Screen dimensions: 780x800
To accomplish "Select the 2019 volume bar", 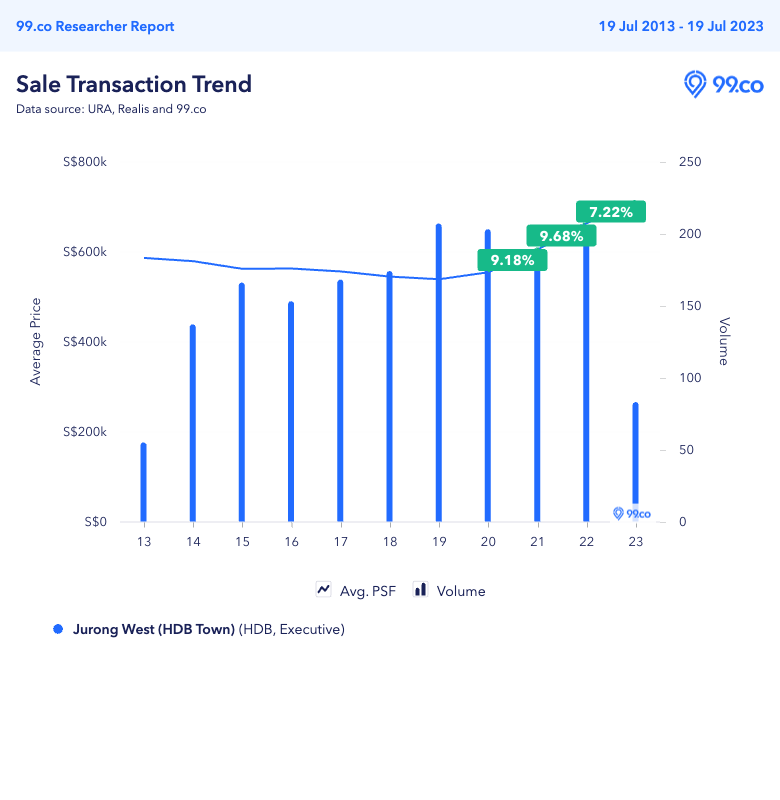I will click(439, 372).
